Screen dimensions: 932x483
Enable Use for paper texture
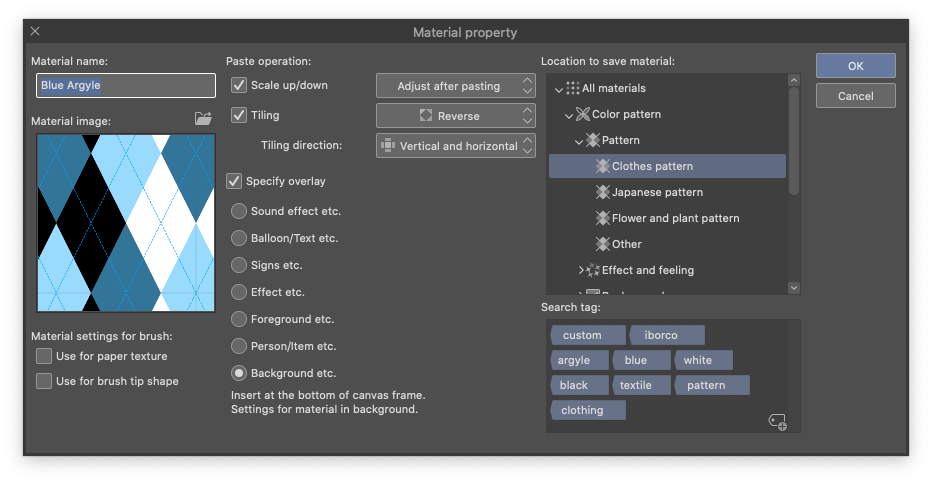click(x=44, y=356)
